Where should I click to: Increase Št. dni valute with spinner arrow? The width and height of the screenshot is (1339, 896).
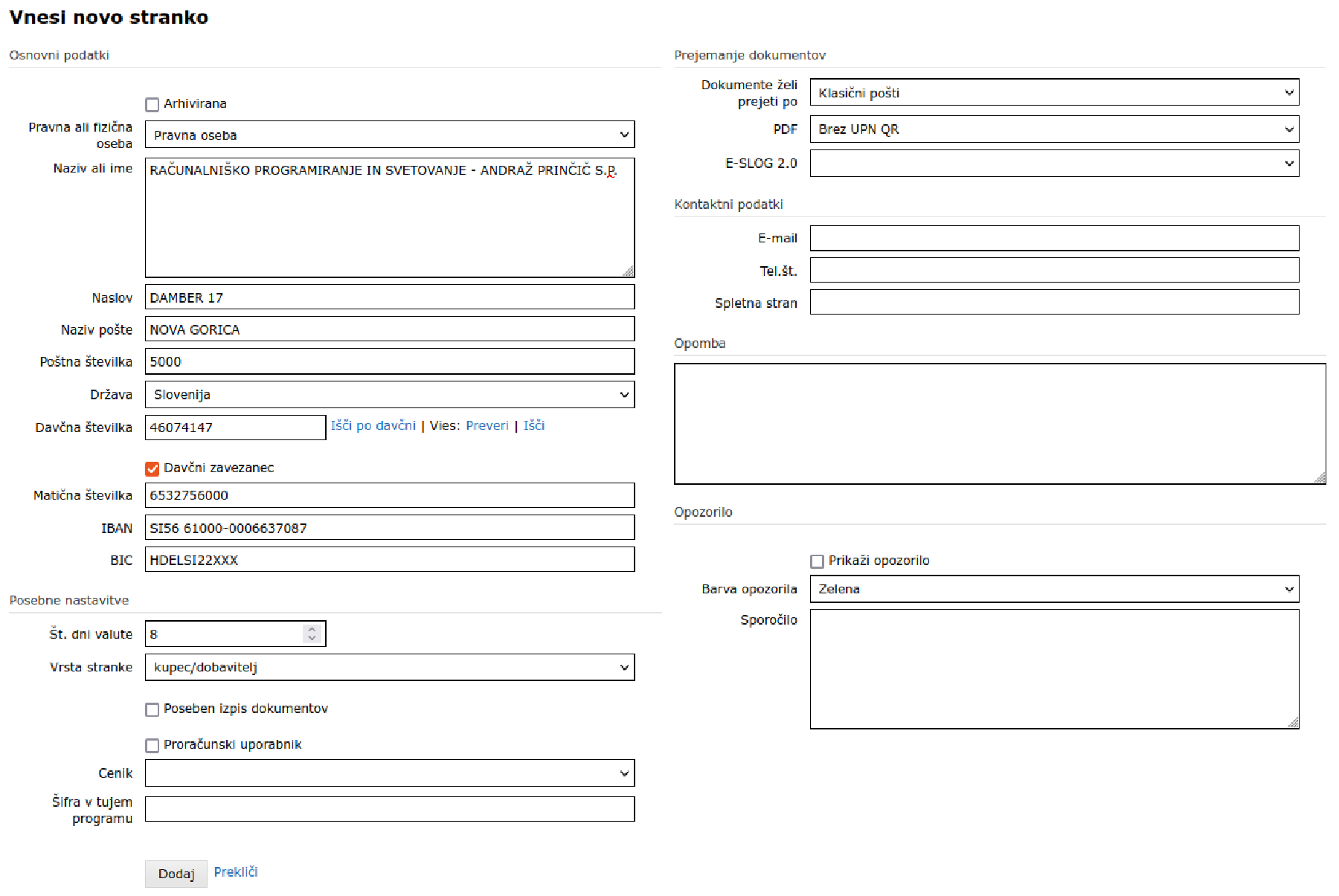[312, 630]
